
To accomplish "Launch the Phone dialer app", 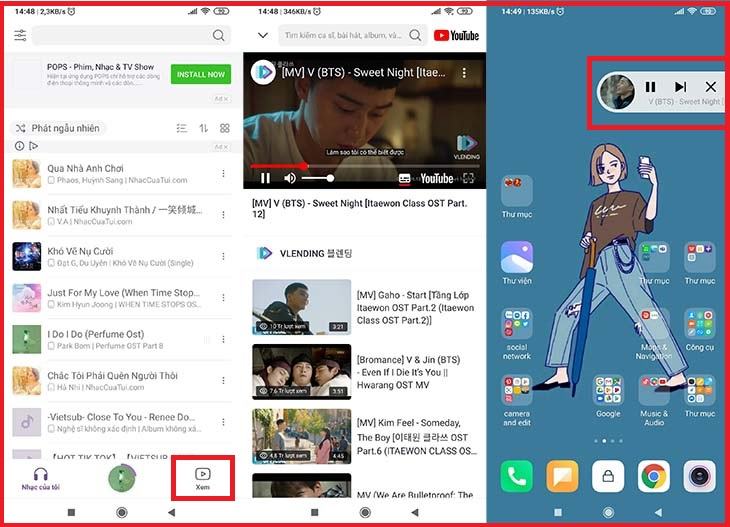I will point(517,476).
